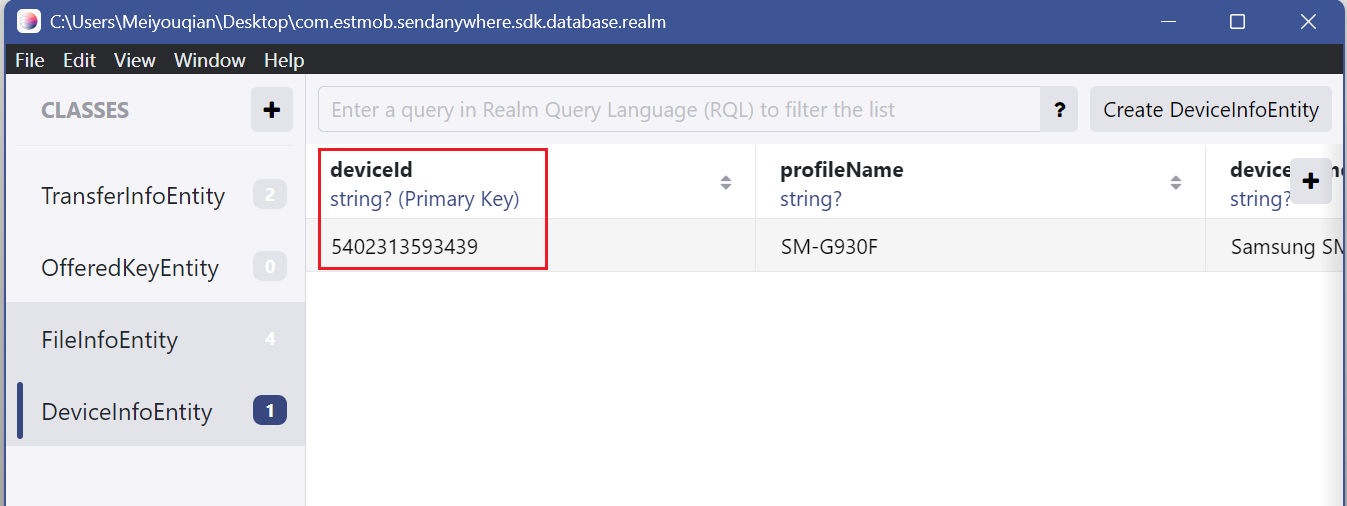The image size is (1347, 506).
Task: Maximize the Realm Studio window
Action: click(1237, 21)
